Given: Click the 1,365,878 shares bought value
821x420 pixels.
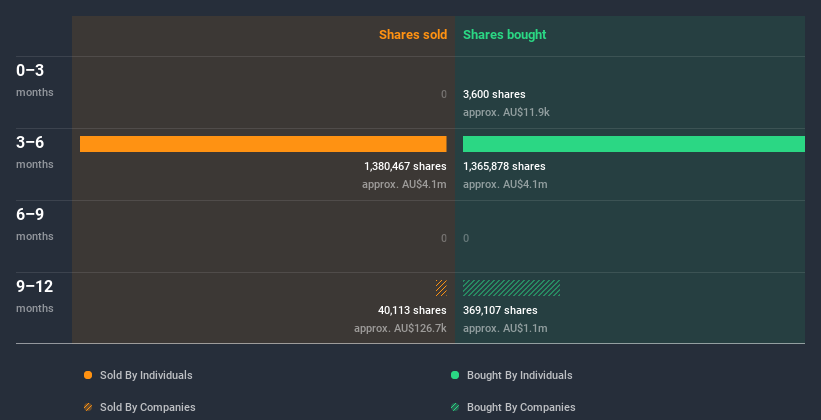Looking at the screenshot, I should 504,166.
